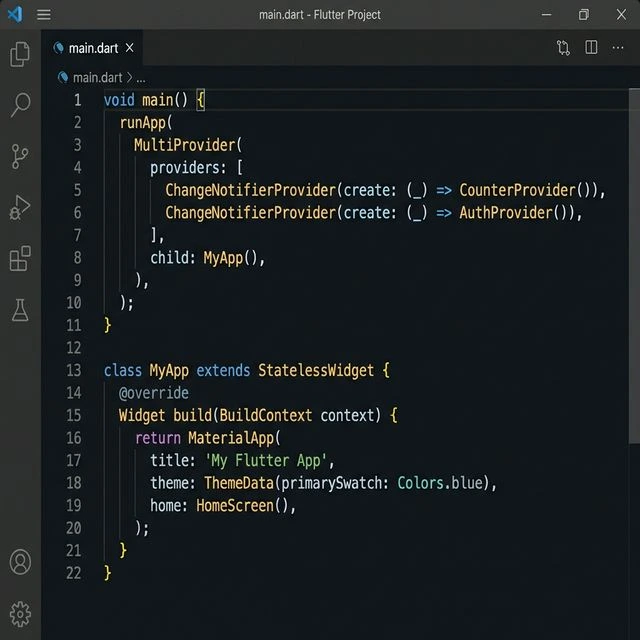
Task: Close the main.dart tab
Action: 129,48
